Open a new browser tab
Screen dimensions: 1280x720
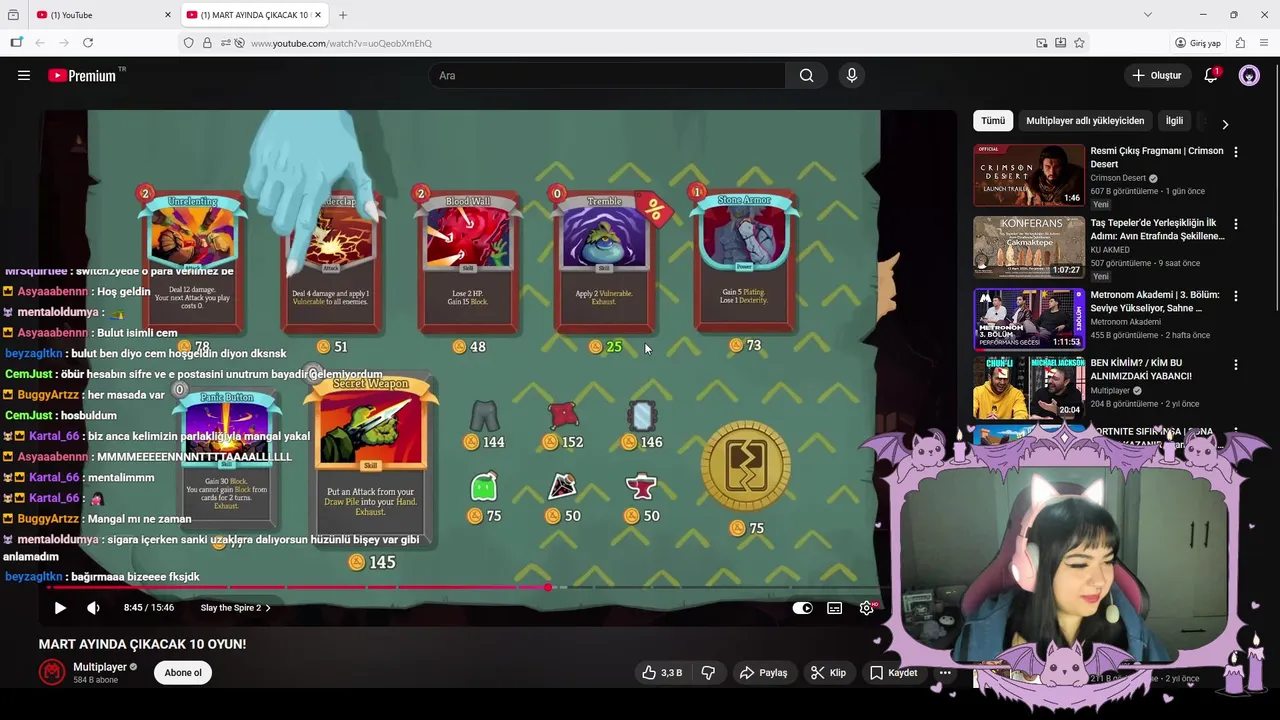click(343, 15)
